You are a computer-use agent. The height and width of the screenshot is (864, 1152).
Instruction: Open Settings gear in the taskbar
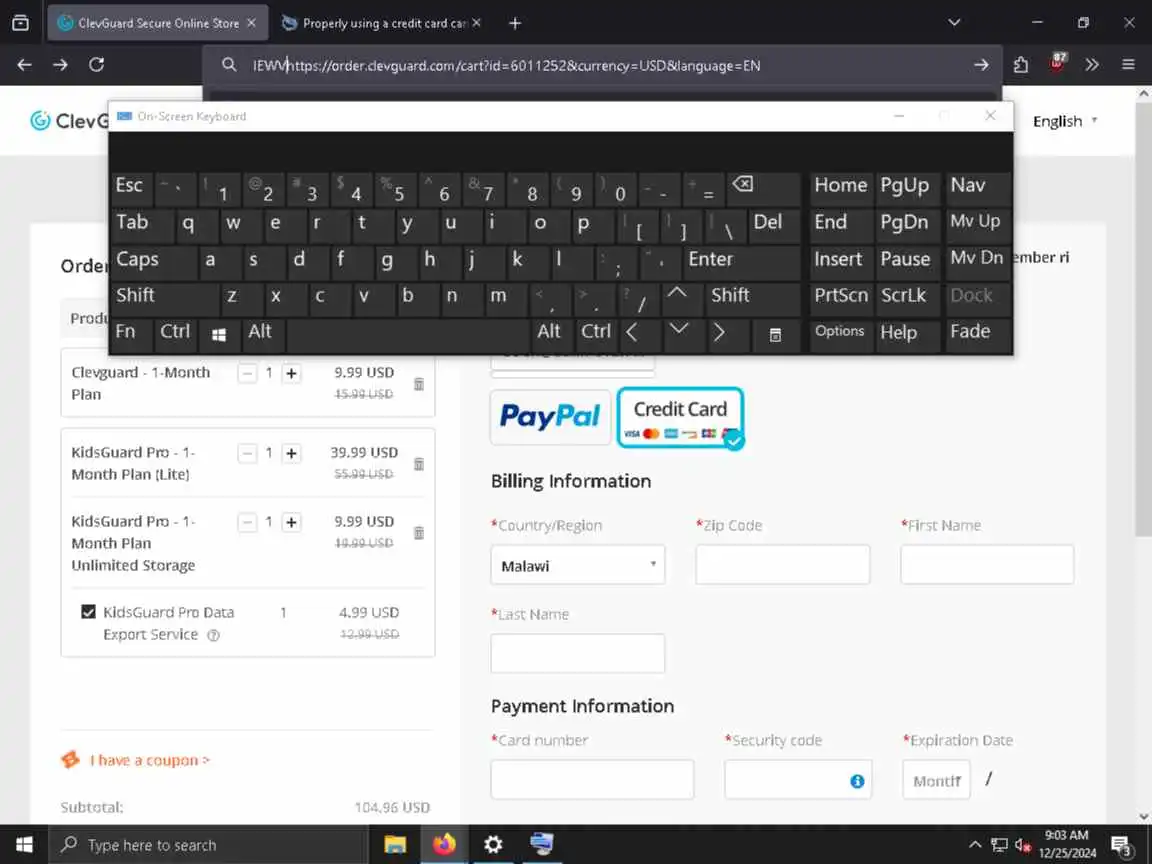pos(493,845)
